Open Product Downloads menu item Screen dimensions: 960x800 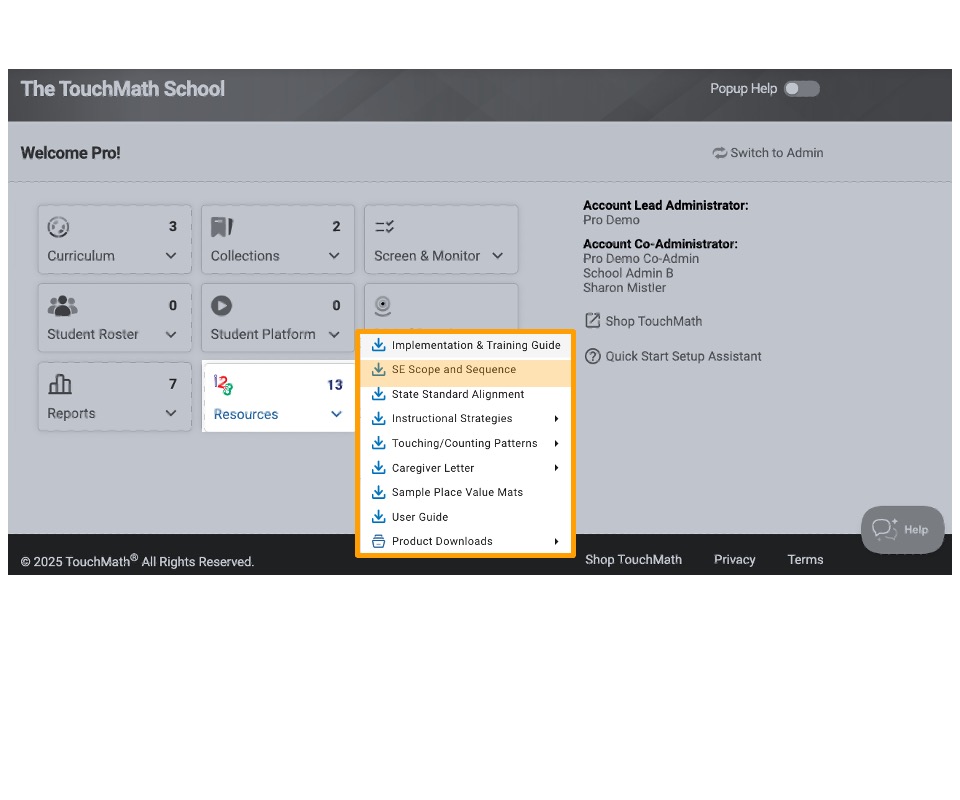pyautogui.click(x=465, y=542)
